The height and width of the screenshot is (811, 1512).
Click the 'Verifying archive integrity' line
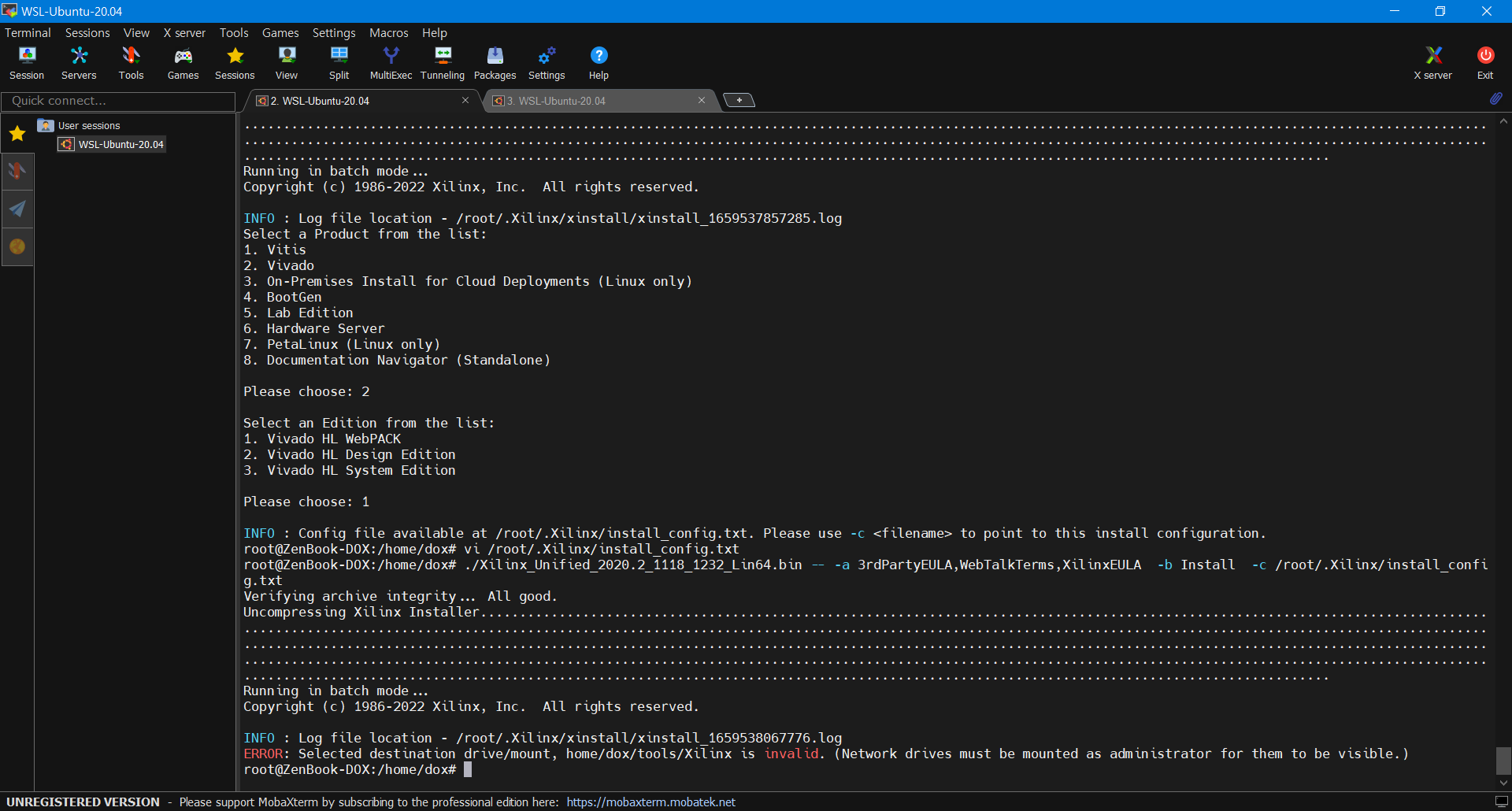(400, 596)
